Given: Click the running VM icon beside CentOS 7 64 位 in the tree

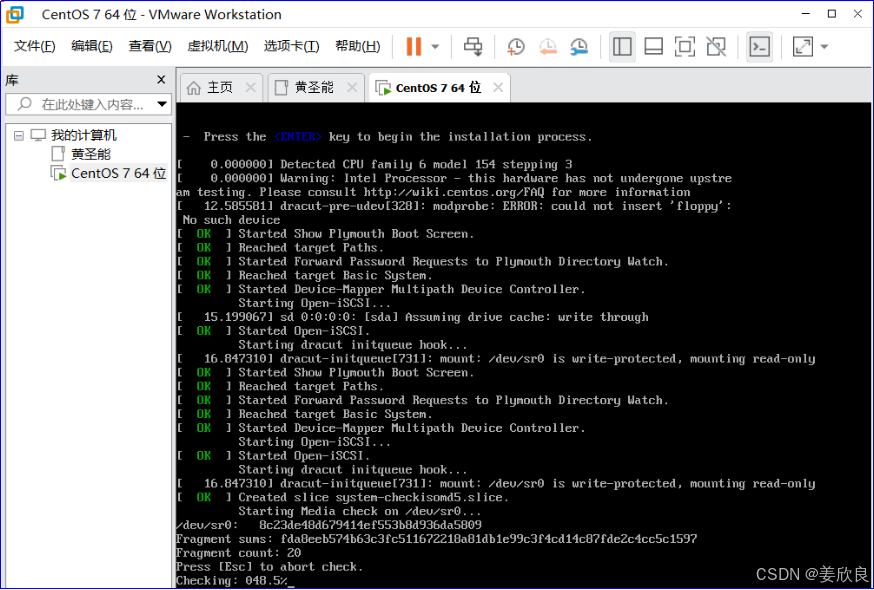Looking at the screenshot, I should click(x=59, y=173).
